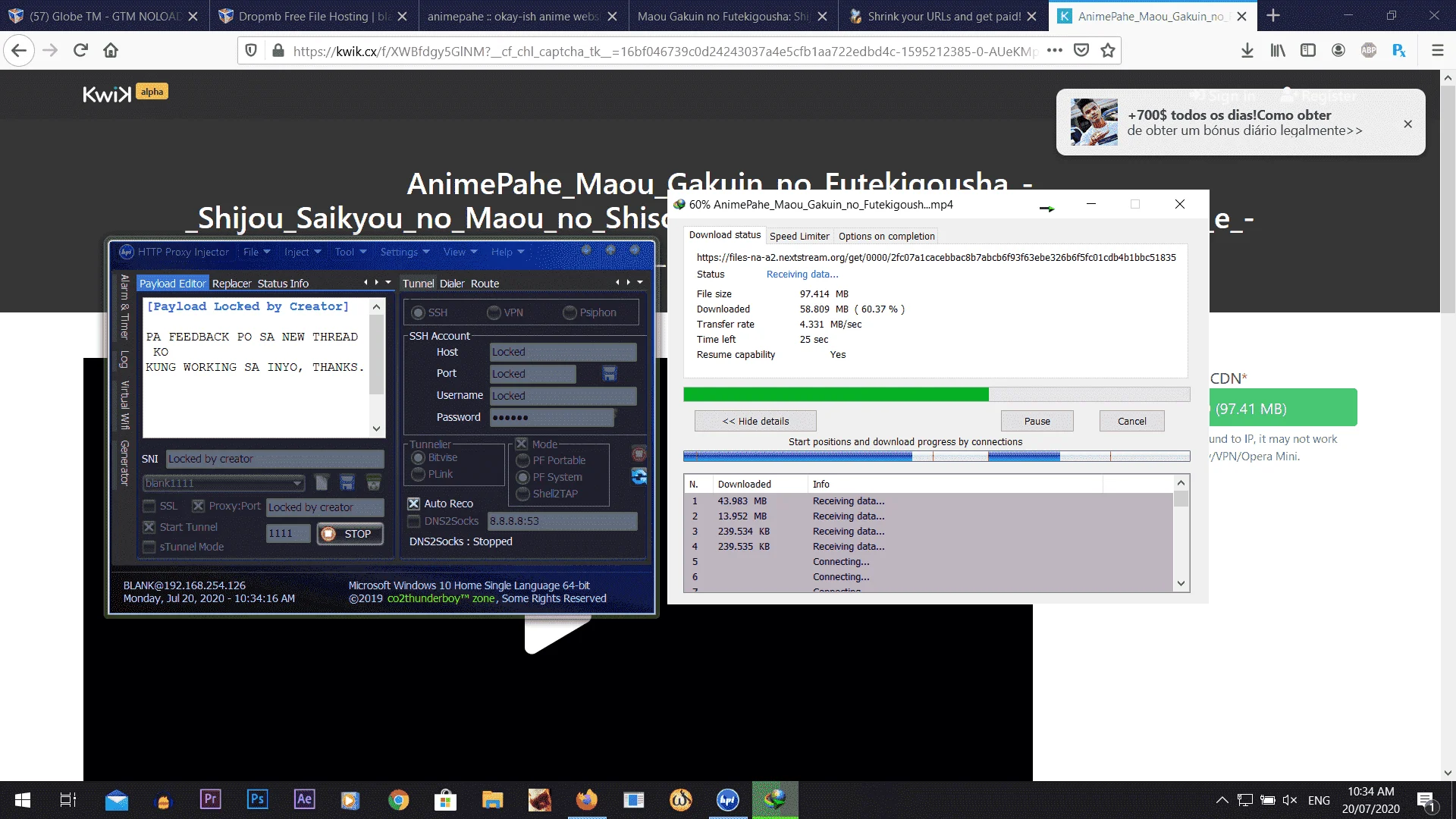Switch to the Status Info tab
This screenshot has width=1456, height=819.
point(283,284)
